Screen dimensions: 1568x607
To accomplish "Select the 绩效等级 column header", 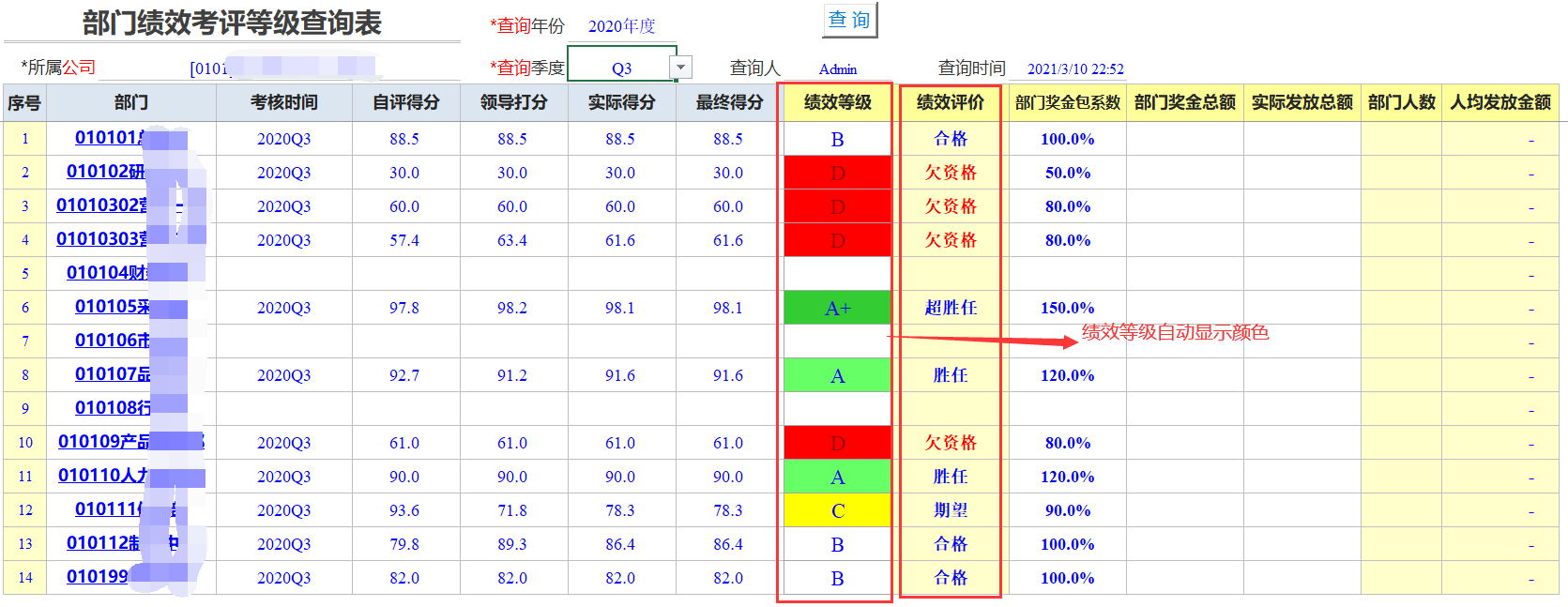I will pos(837,102).
